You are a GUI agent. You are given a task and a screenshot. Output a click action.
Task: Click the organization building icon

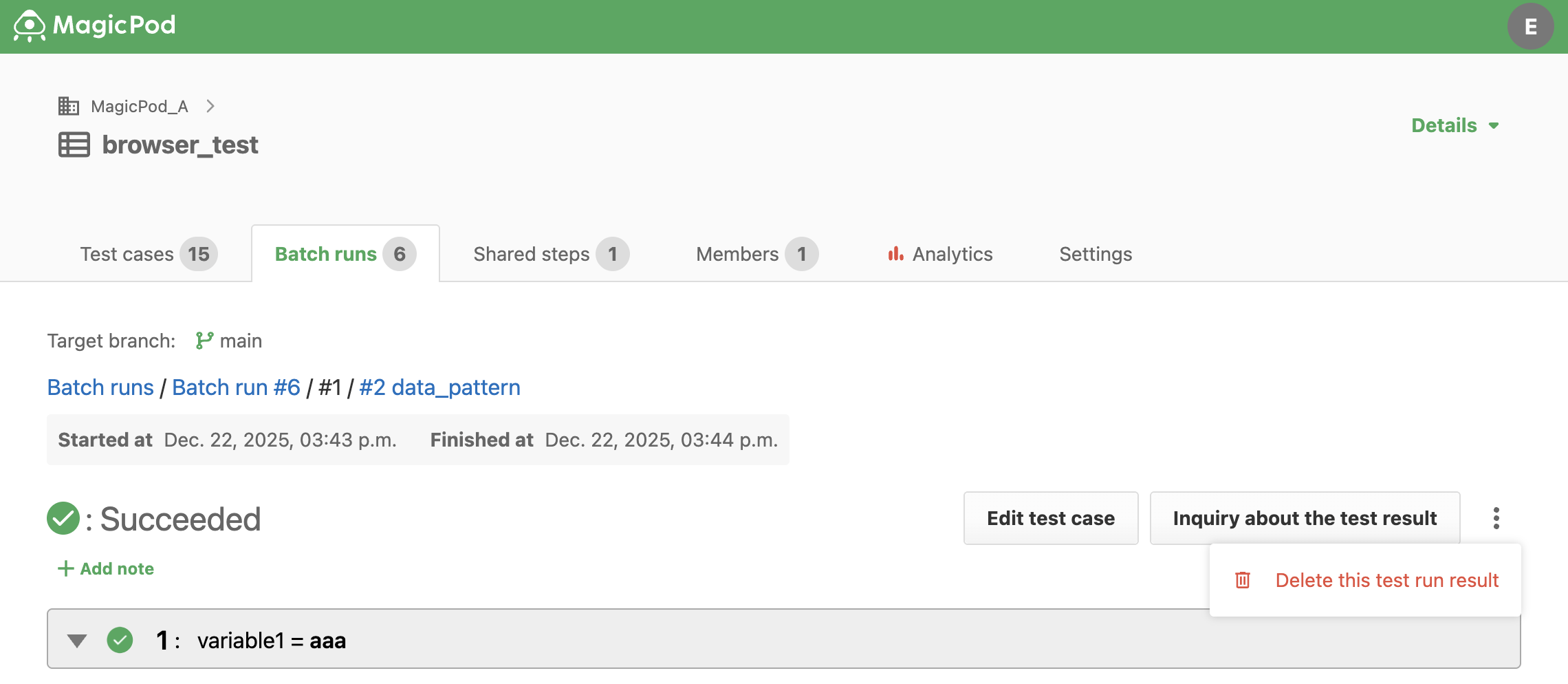(69, 106)
